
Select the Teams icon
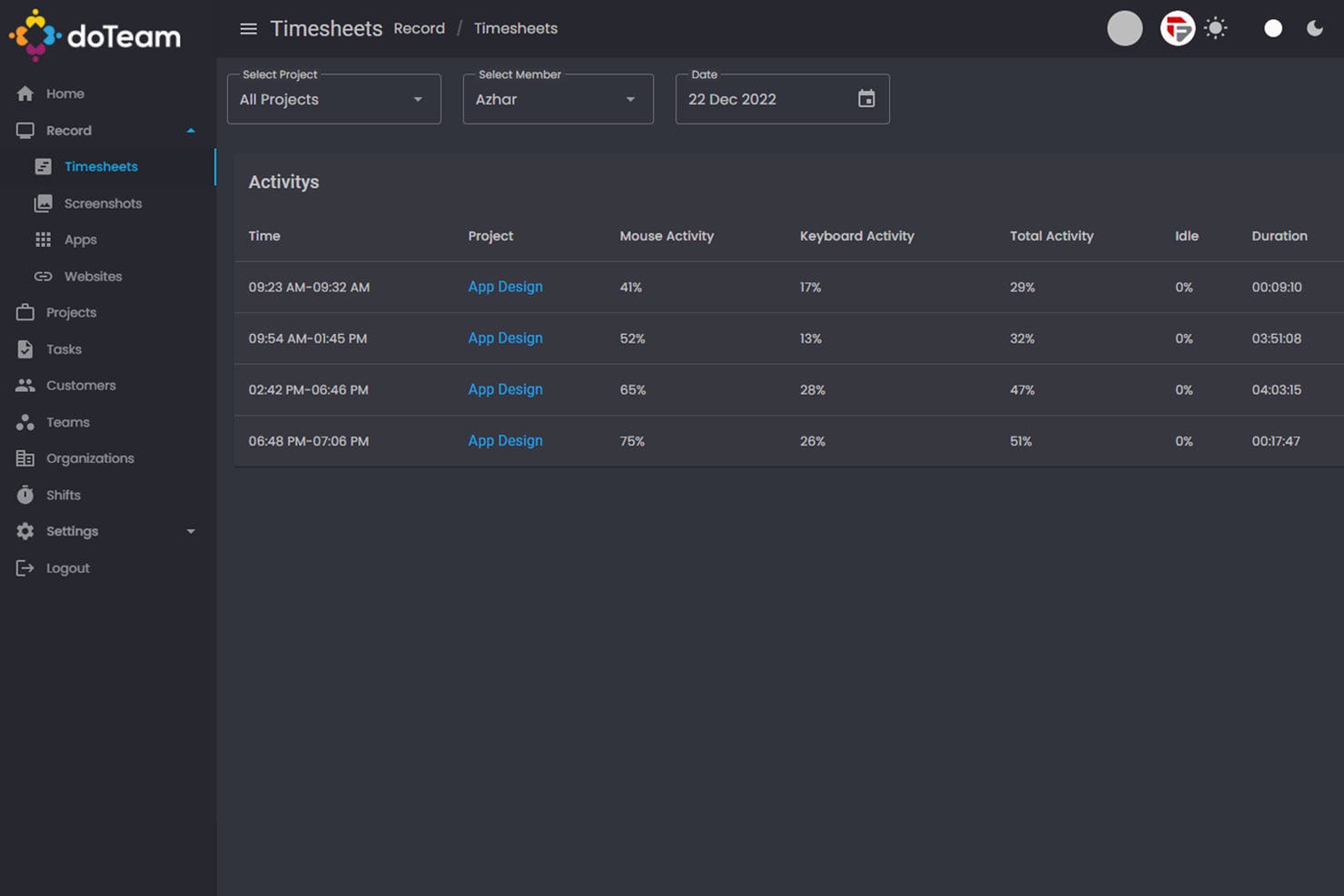[25, 421]
